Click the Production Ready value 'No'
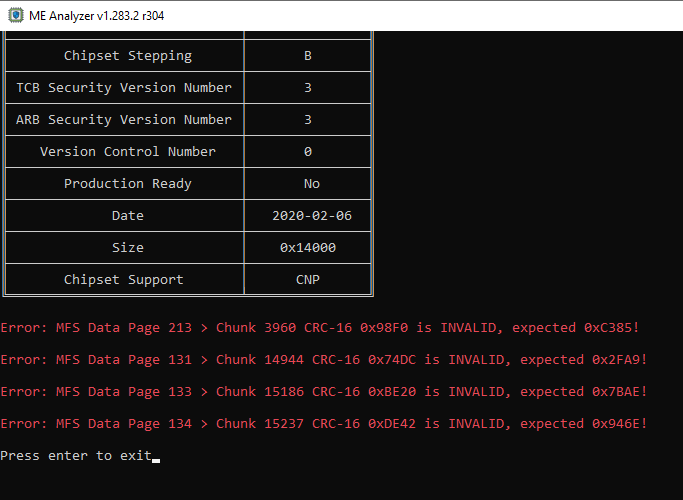This screenshot has height=500, width=683. (x=312, y=184)
